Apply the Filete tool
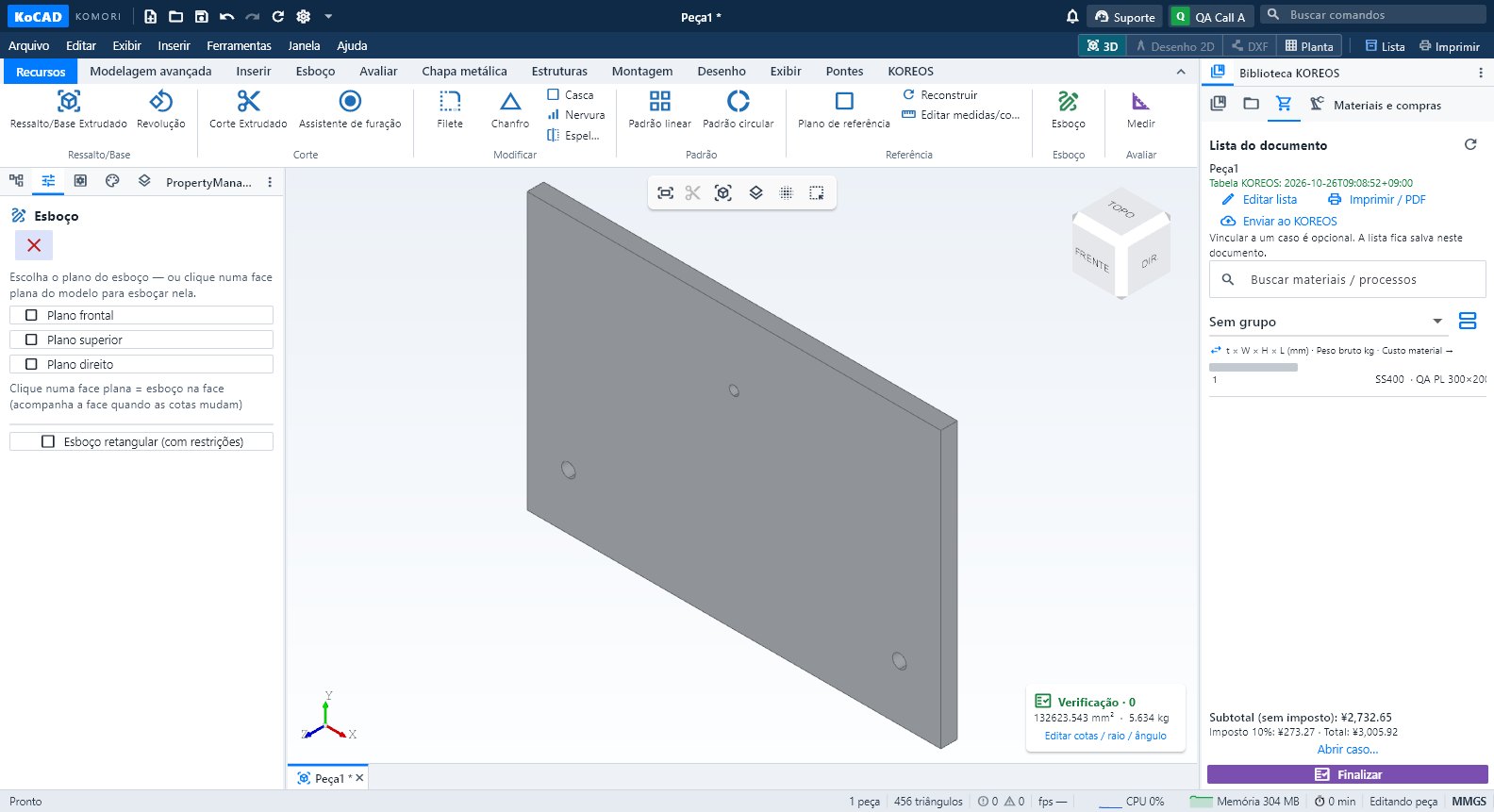1494x812 pixels. (x=450, y=109)
